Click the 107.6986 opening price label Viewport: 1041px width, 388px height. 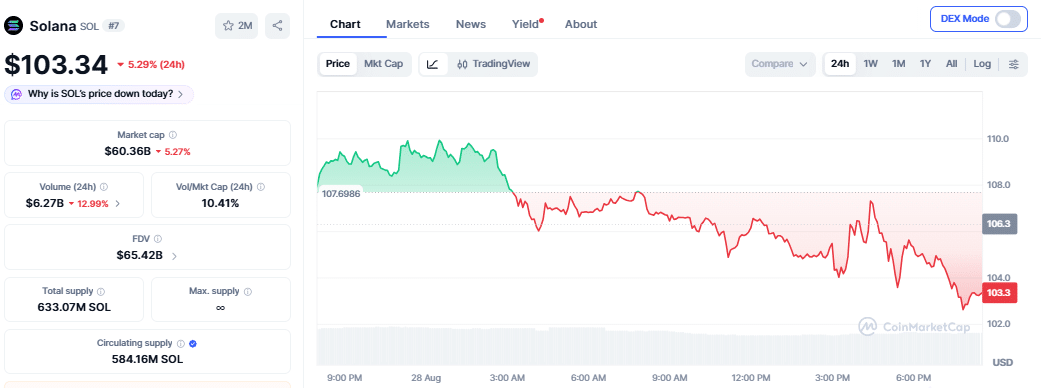341,193
